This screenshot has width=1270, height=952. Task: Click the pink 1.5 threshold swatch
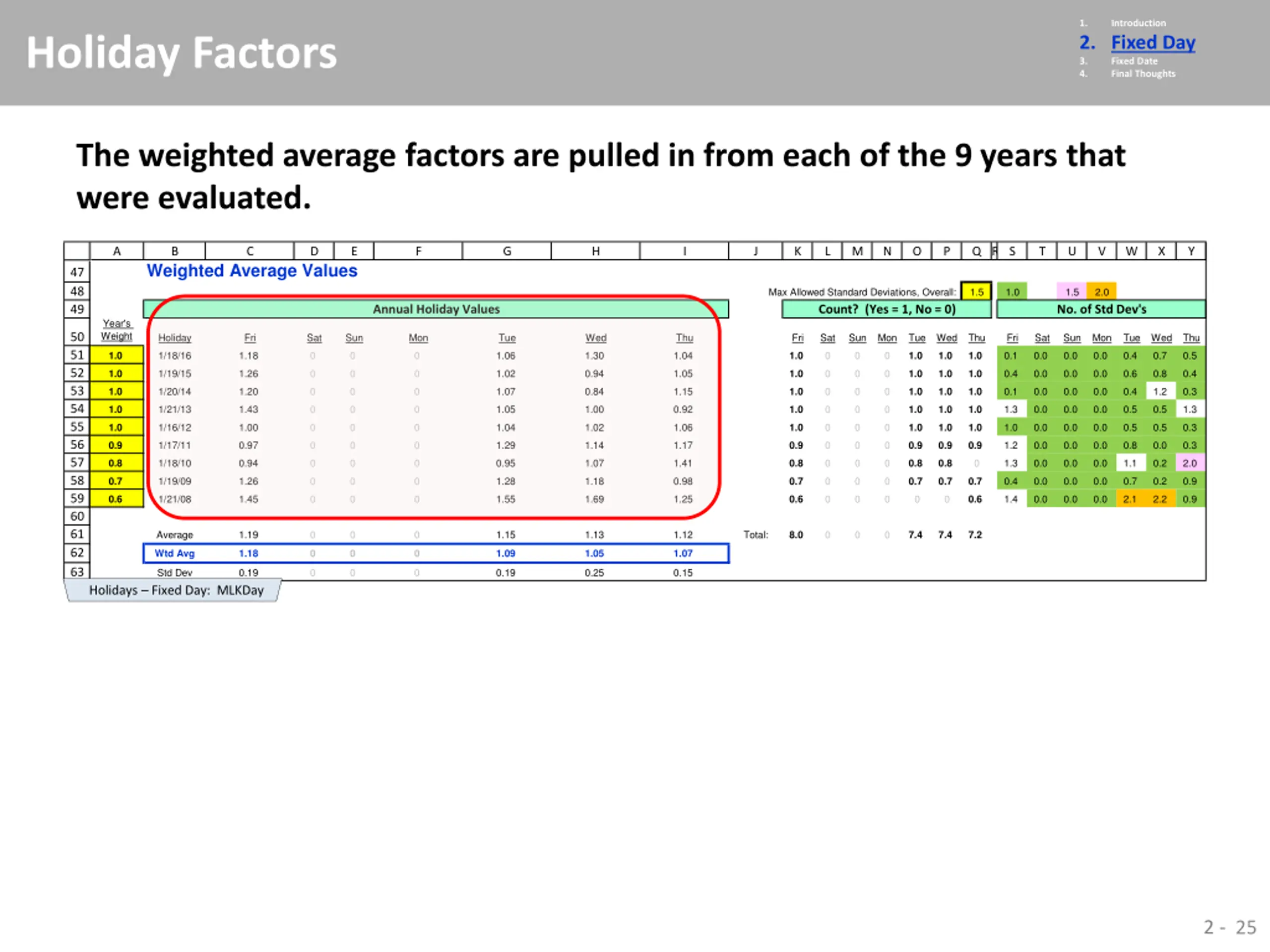tap(1072, 292)
